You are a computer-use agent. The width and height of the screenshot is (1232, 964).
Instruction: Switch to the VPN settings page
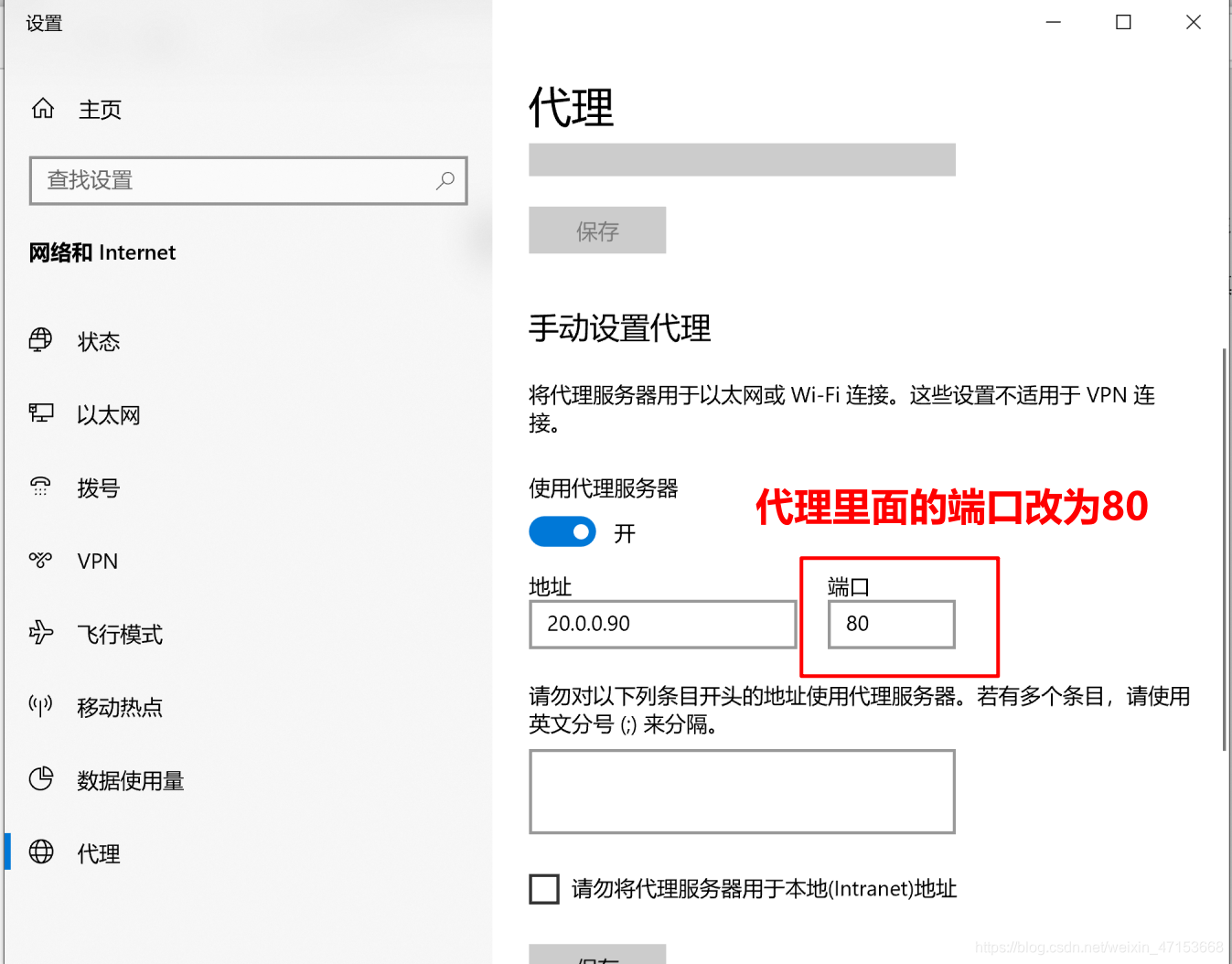[97, 560]
